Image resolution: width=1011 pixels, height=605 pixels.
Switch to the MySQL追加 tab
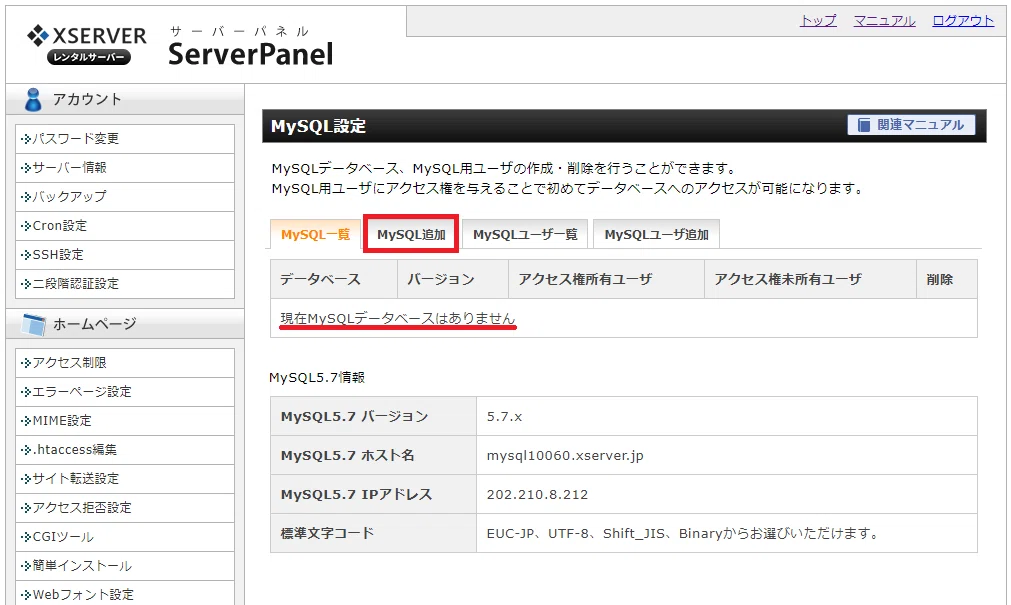411,234
